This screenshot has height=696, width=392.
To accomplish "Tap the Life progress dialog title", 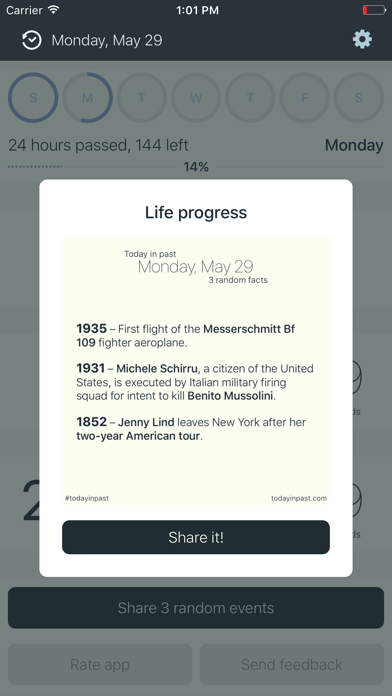I will click(x=196, y=213).
